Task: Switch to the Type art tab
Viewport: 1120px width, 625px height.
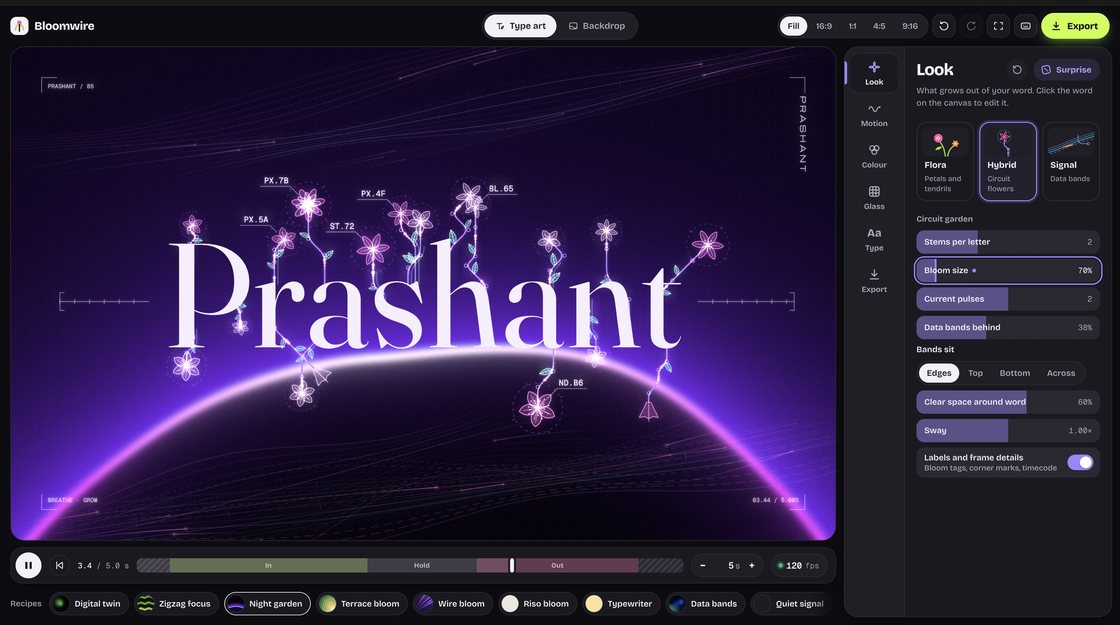Action: pyautogui.click(x=521, y=26)
